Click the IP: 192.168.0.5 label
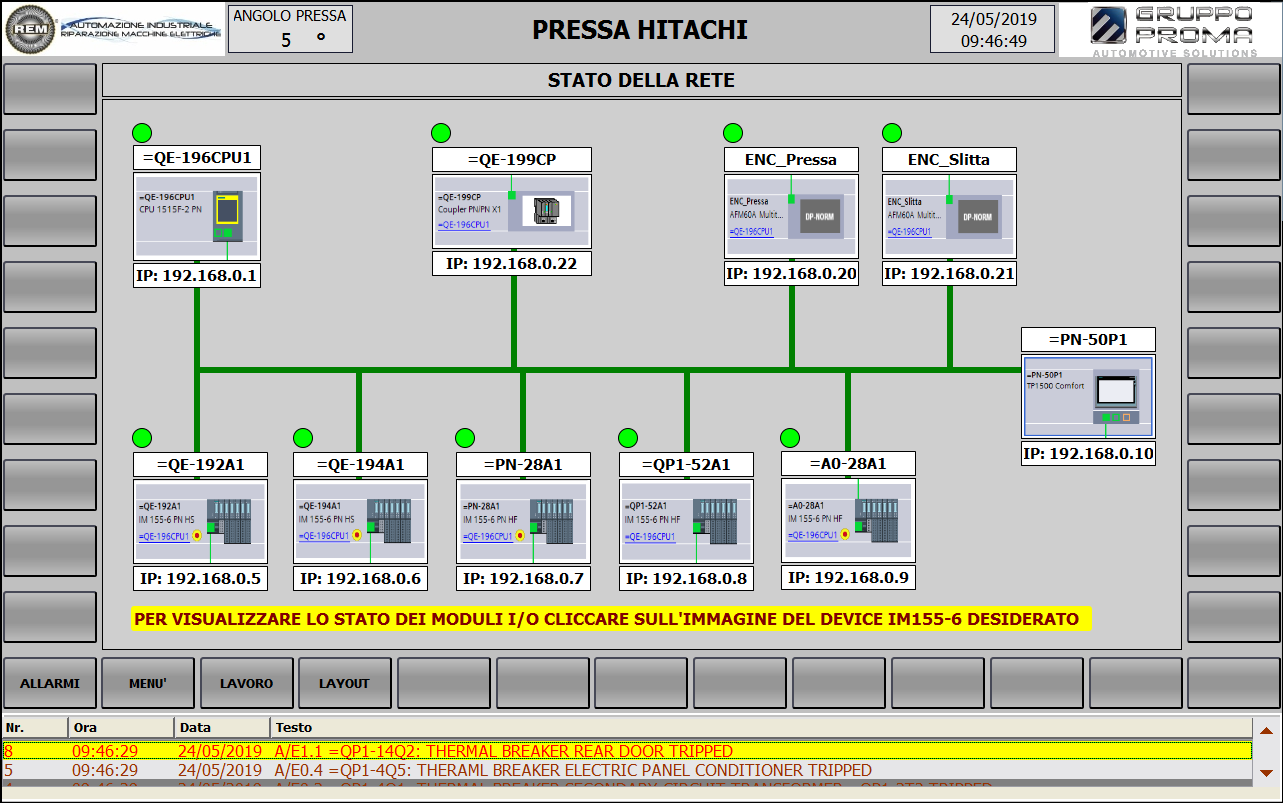 (201, 578)
